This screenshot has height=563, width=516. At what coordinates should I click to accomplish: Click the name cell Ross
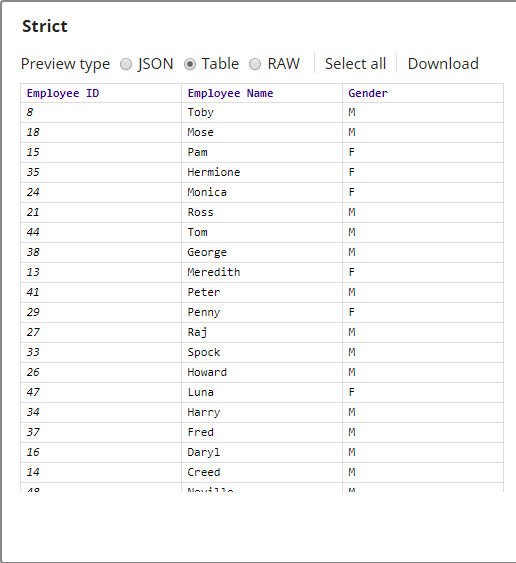pyautogui.click(x=262, y=213)
